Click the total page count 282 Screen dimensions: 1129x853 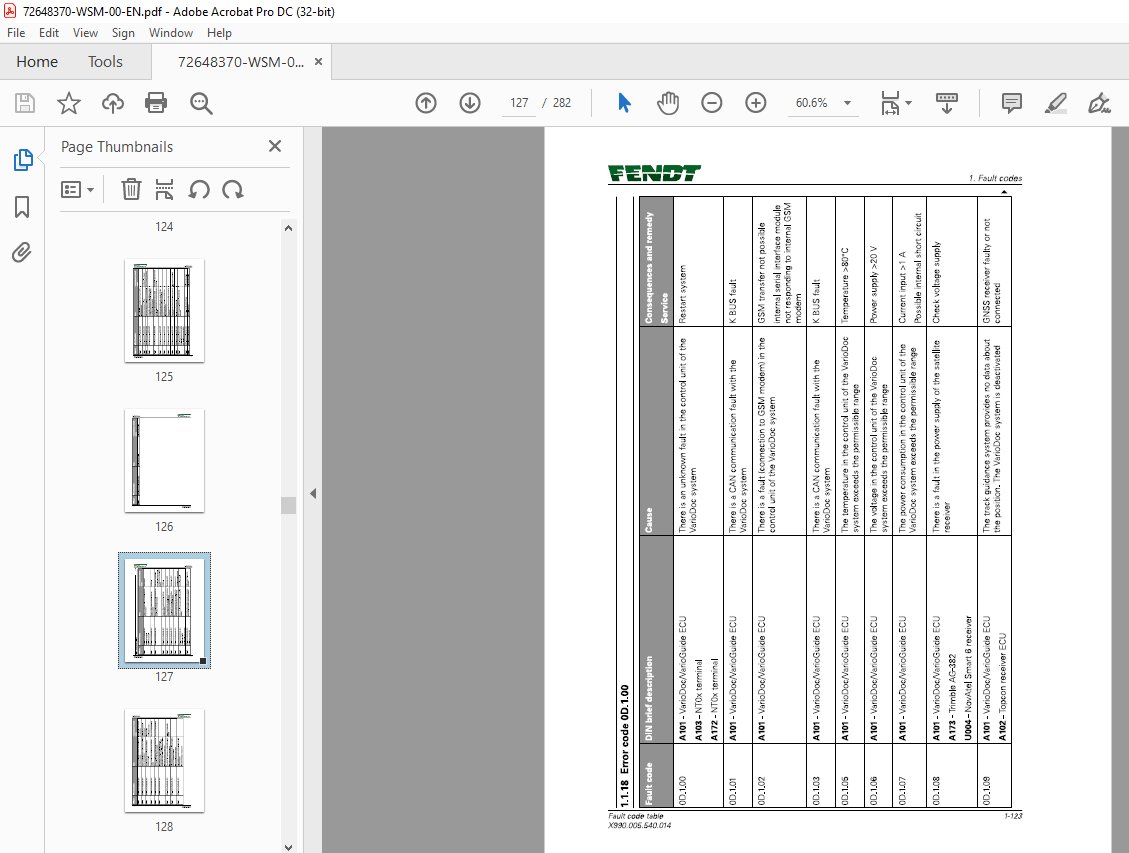click(562, 103)
